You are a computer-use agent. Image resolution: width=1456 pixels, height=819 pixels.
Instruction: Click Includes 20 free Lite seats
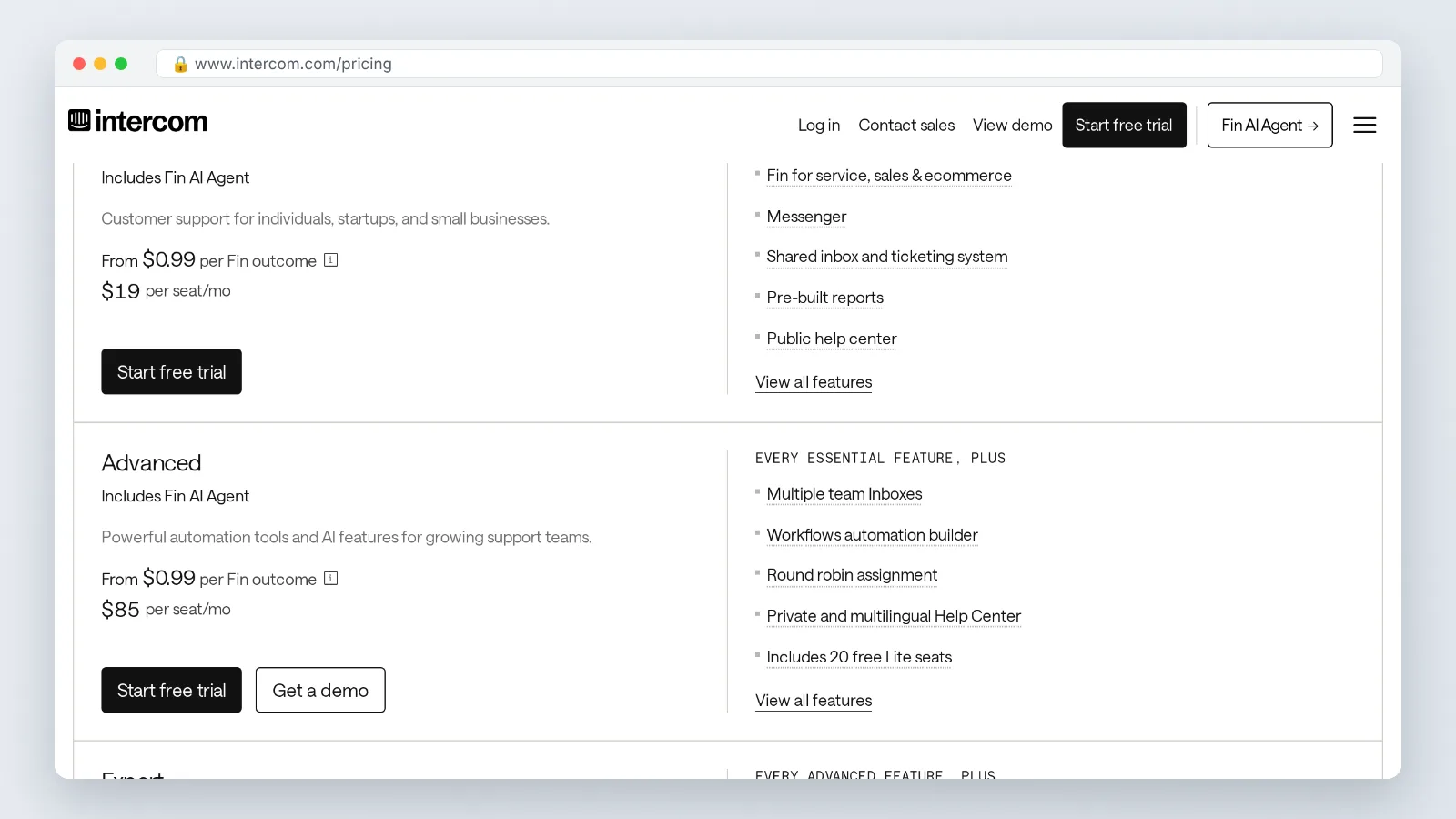[859, 657]
